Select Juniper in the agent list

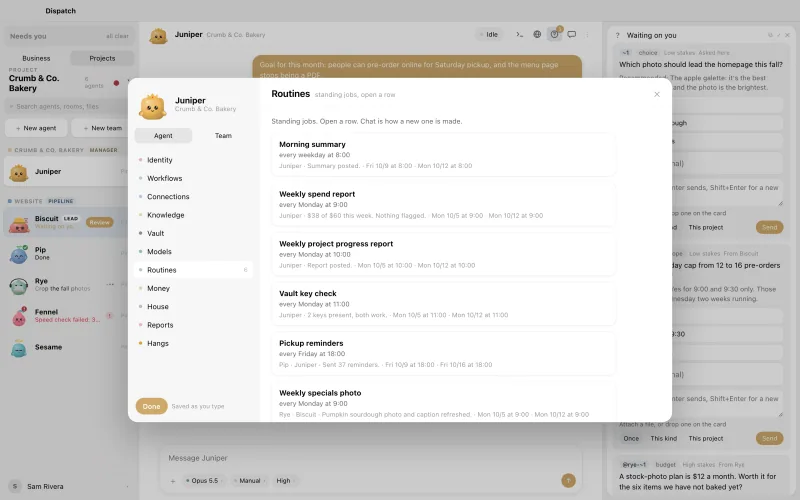(66, 172)
